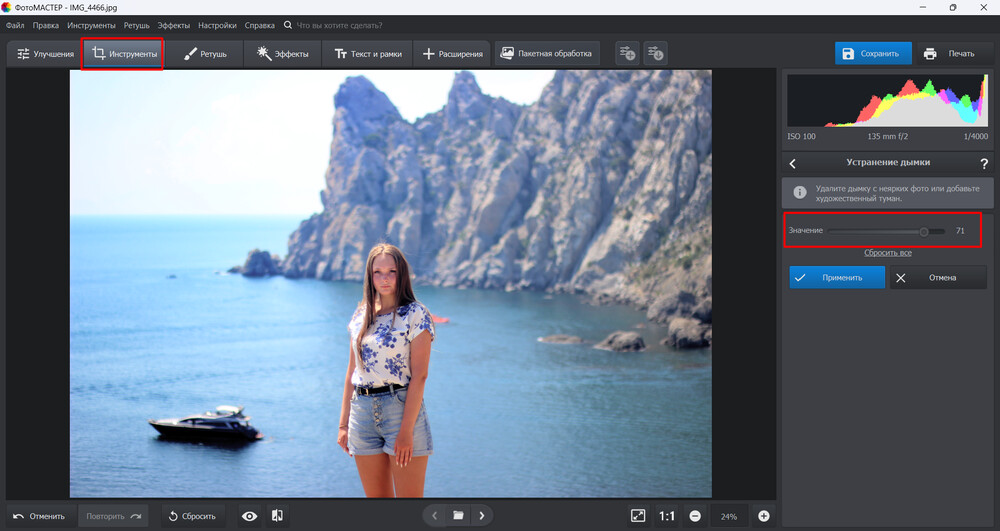The width and height of the screenshot is (1000, 531).
Task: Zoom in with the plus button
Action: [764, 516]
